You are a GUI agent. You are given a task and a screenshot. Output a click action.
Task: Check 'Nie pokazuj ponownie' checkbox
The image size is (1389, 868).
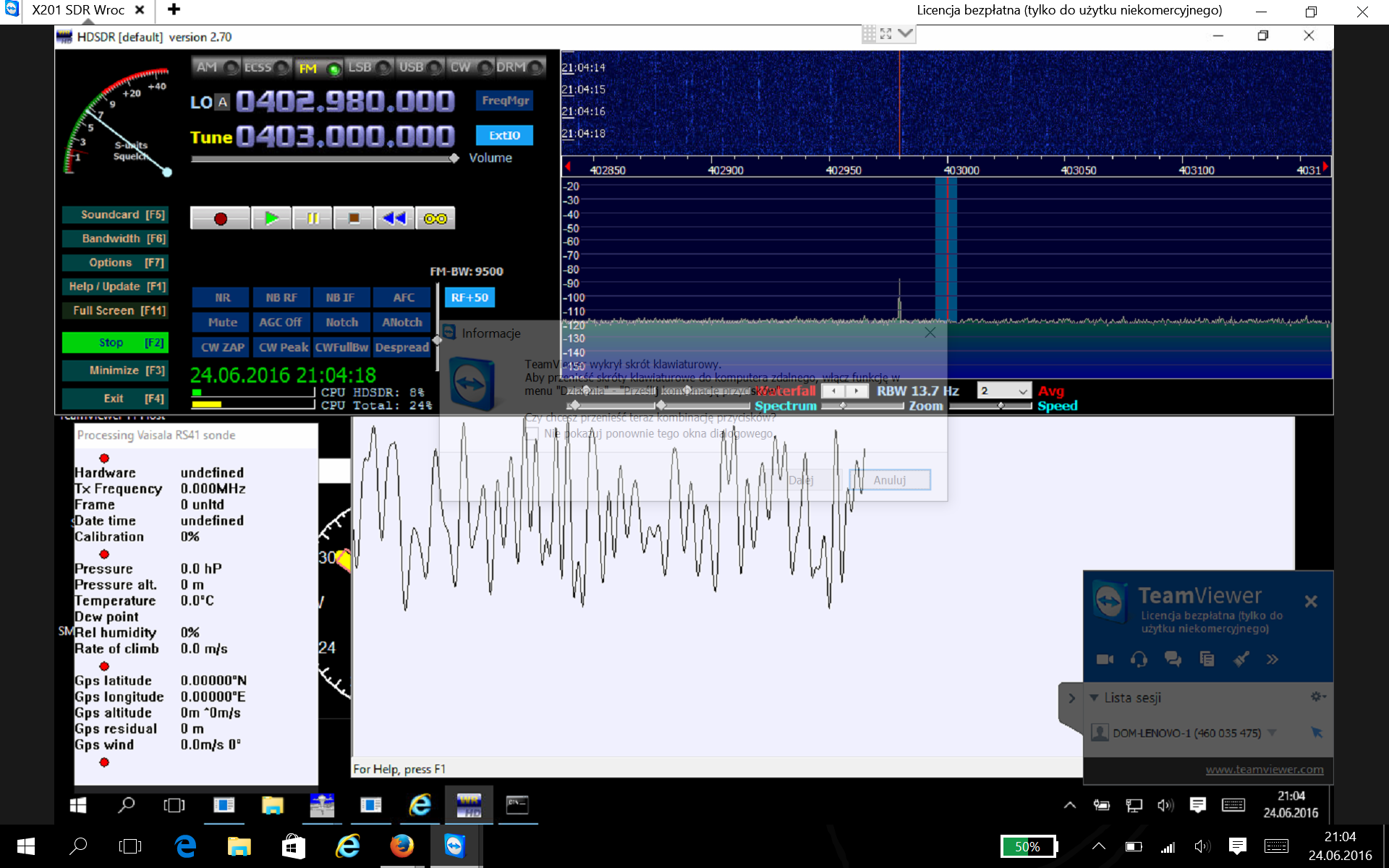532,434
